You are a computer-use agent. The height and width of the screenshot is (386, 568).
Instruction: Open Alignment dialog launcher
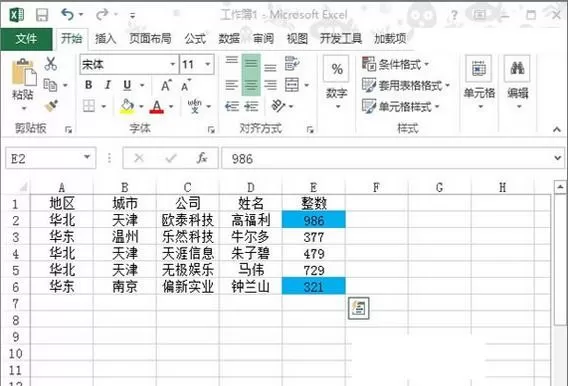[310, 130]
